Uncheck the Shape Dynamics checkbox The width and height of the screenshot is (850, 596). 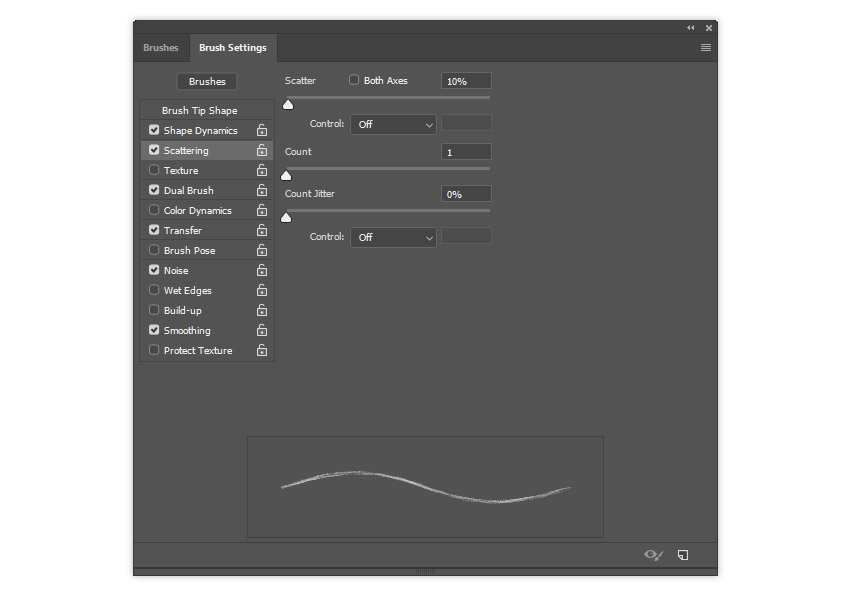click(154, 130)
